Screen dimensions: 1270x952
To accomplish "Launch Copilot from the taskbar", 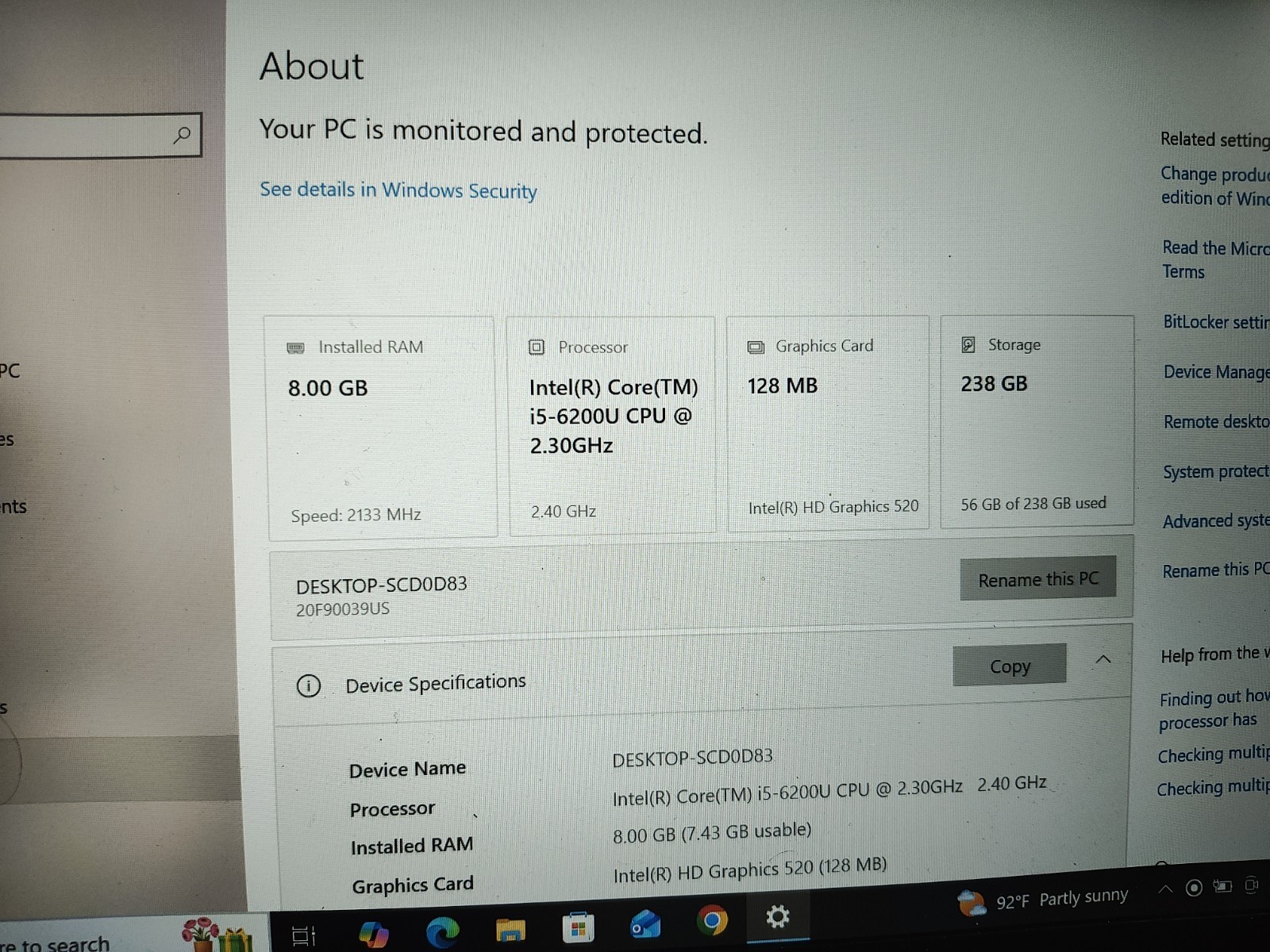I will 373,934.
